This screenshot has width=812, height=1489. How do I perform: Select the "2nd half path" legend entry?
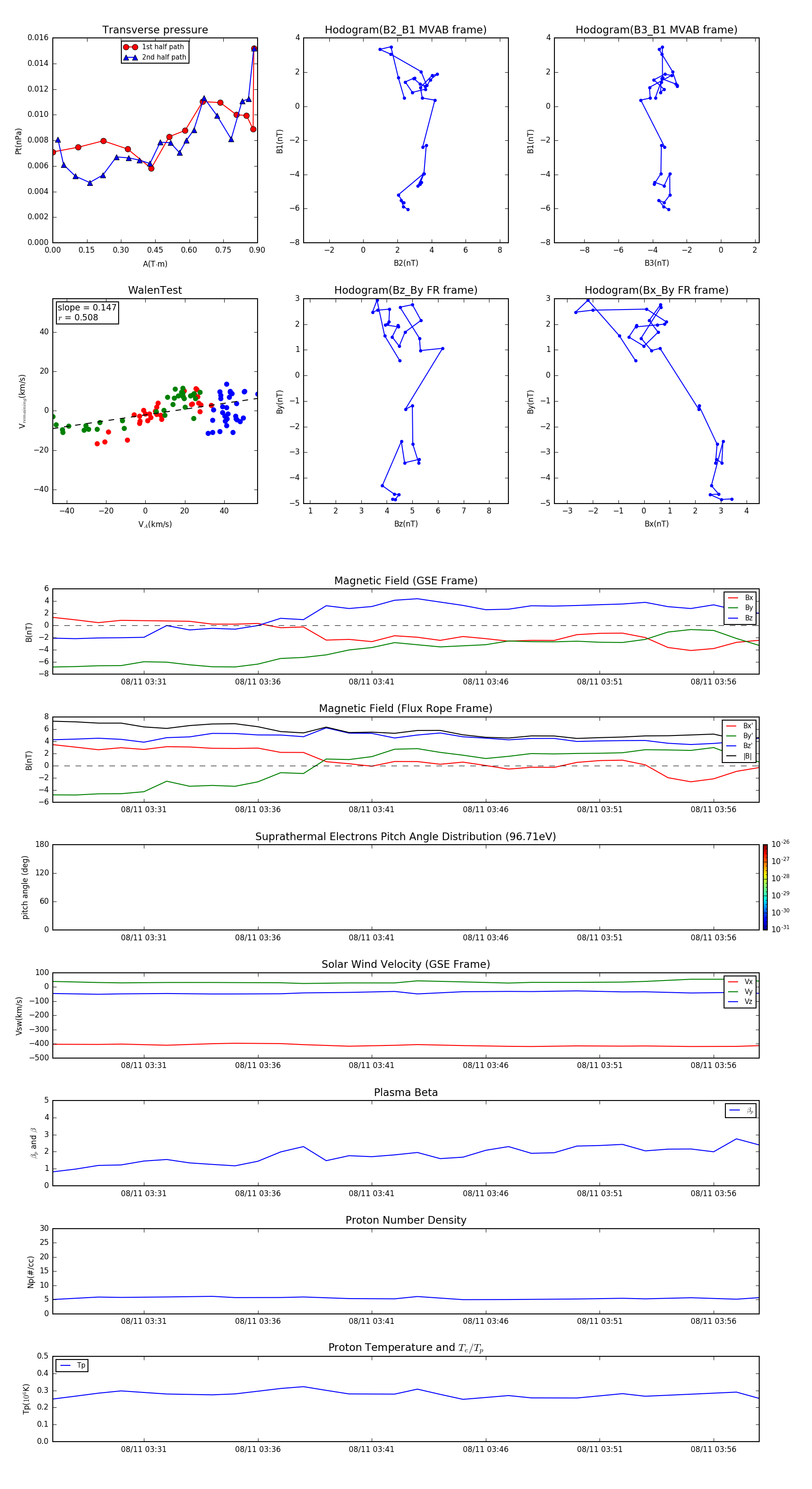coord(155,57)
